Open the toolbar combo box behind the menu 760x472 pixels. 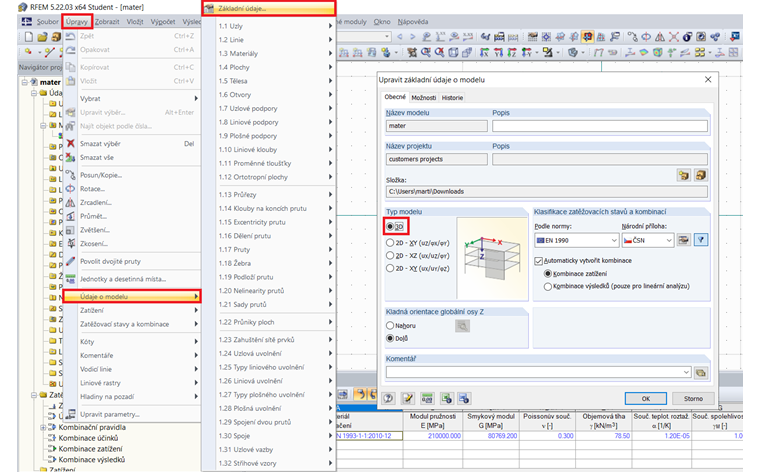[387, 36]
